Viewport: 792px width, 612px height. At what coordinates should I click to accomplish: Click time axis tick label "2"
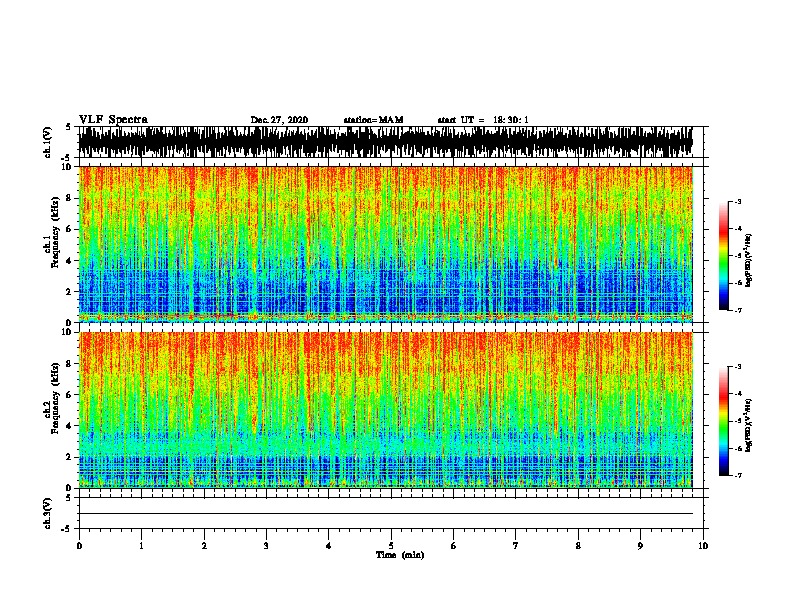204,546
